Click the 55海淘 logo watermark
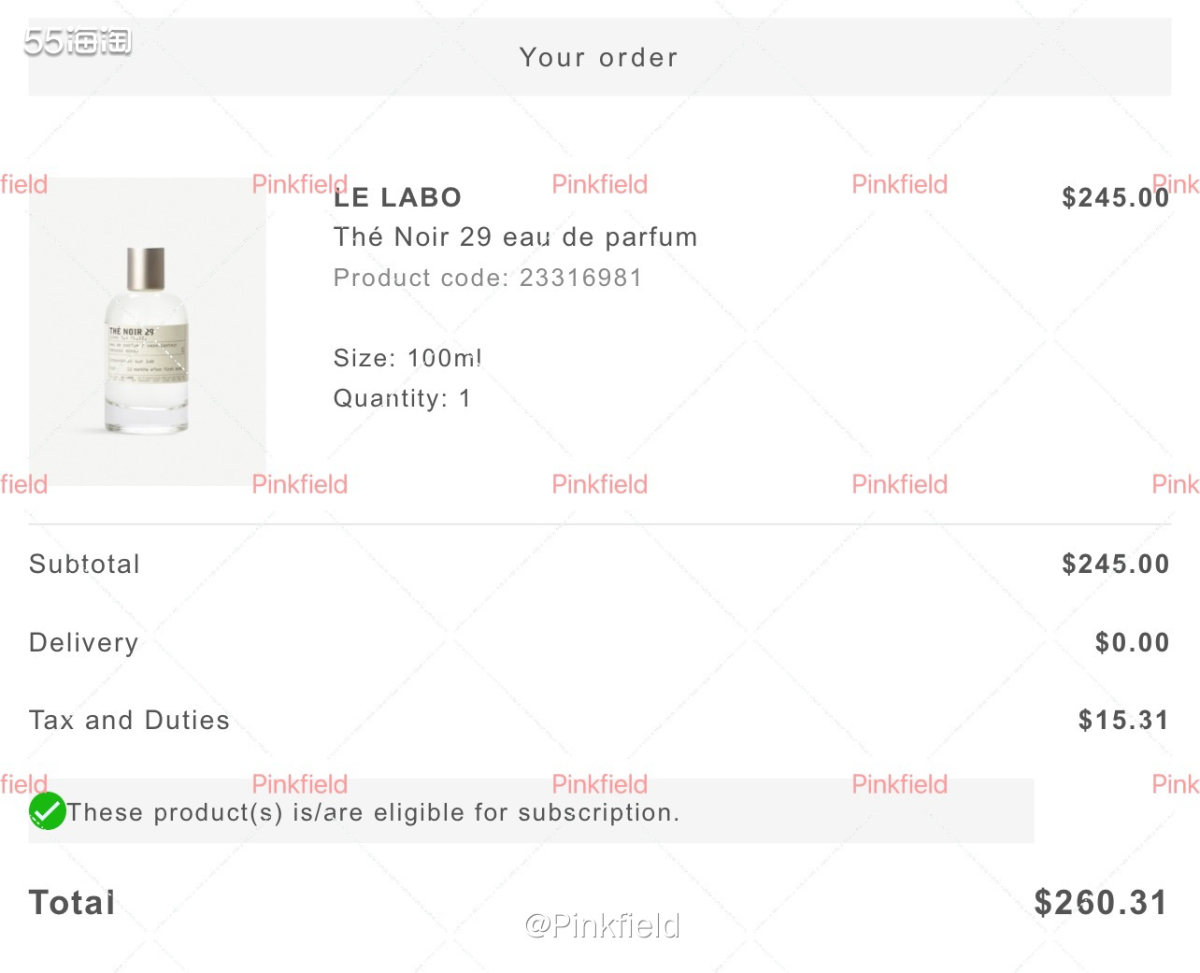This screenshot has width=1200, height=973. [x=78, y=42]
